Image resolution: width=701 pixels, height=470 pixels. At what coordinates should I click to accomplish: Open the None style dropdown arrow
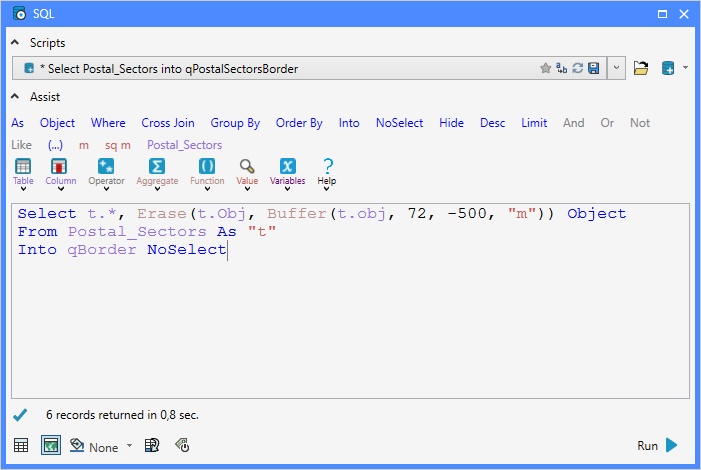pyautogui.click(x=130, y=445)
